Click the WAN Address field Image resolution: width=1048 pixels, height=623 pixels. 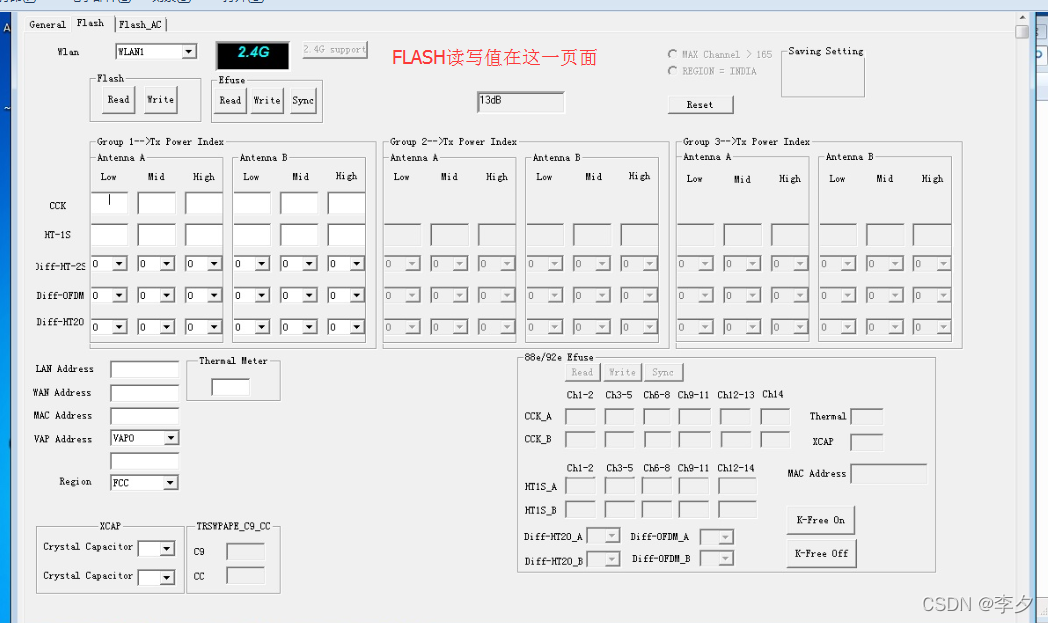[144, 393]
